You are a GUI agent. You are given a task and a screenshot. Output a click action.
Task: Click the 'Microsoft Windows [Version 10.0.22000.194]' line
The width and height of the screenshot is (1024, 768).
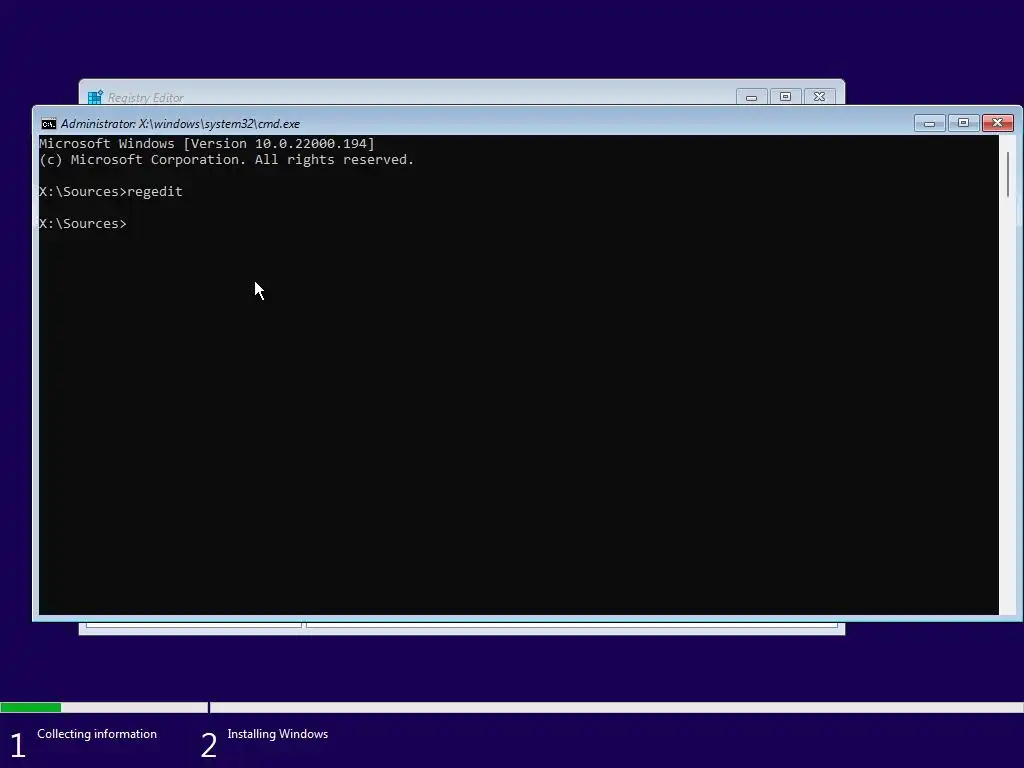tap(207, 144)
